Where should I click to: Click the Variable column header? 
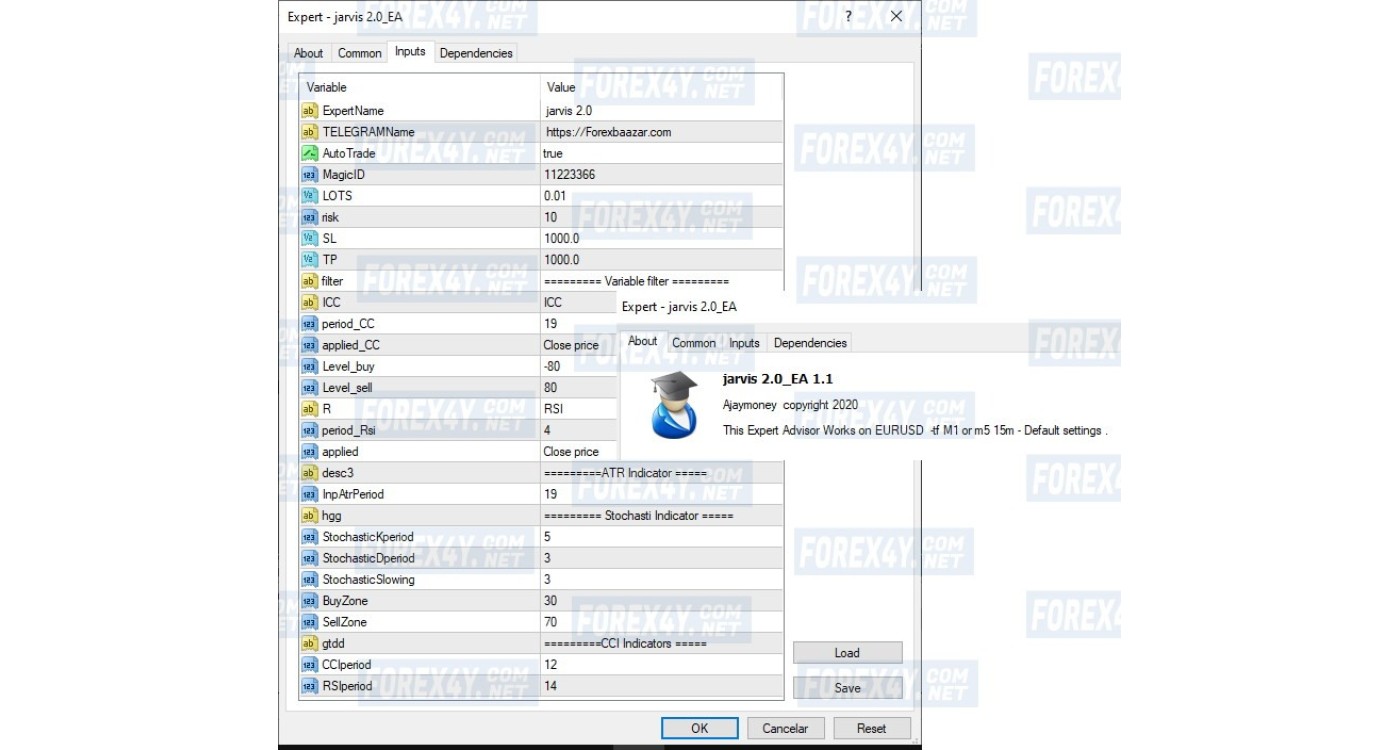tap(327, 87)
